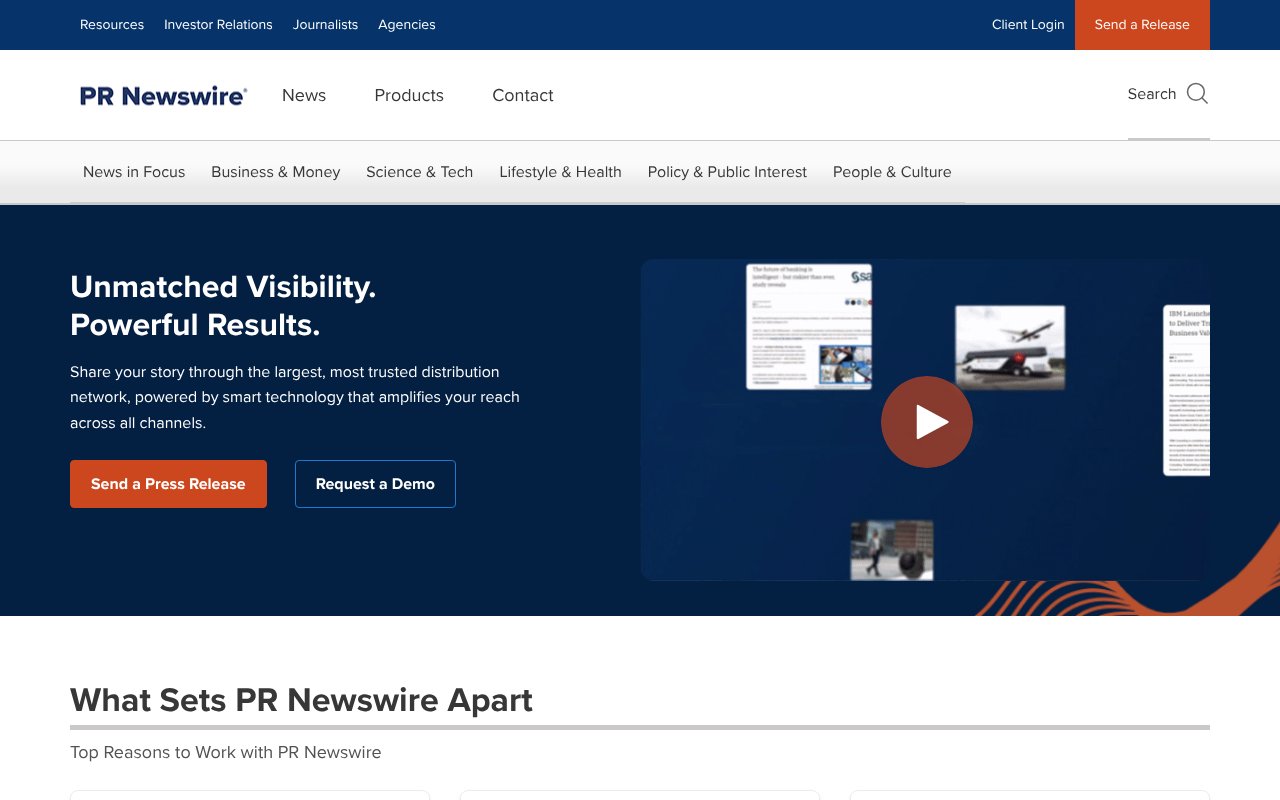
Task: Select the News in Focus tab
Action: (134, 172)
